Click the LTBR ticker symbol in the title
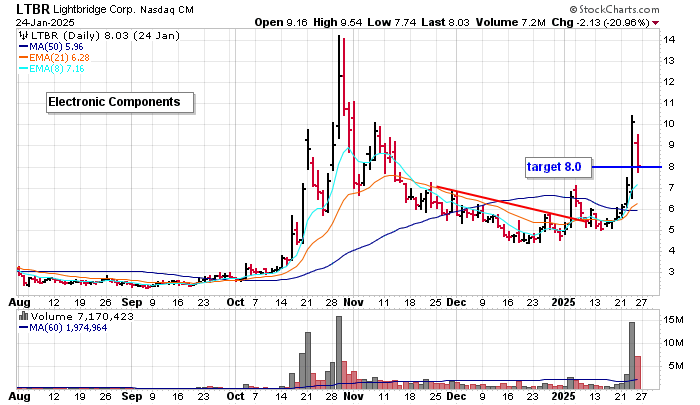Image resolution: width=700 pixels, height=405 pixels. click(x=33, y=9)
